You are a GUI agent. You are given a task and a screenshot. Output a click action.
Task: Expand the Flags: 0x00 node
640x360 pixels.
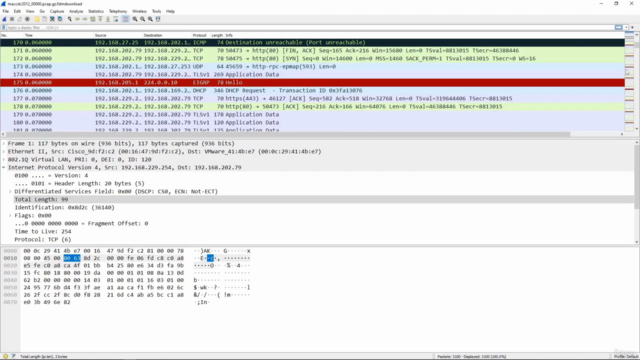(10, 216)
